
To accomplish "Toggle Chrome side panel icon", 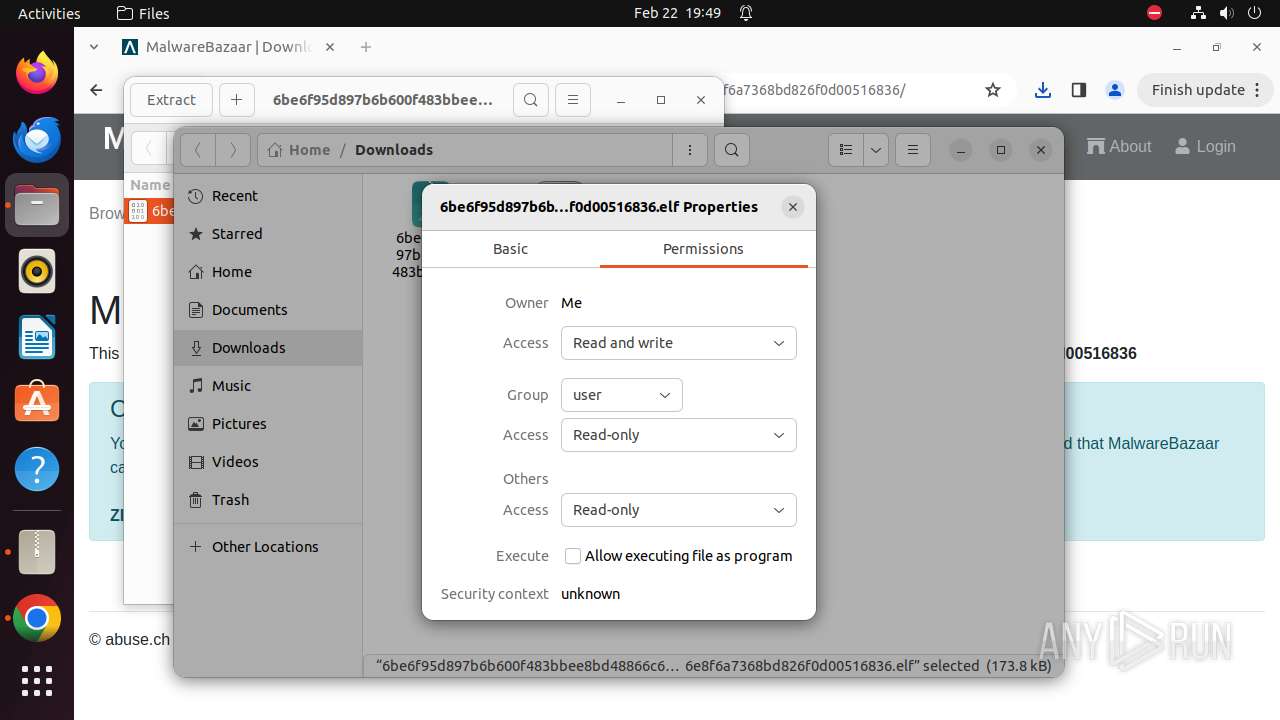I will [x=1078, y=90].
